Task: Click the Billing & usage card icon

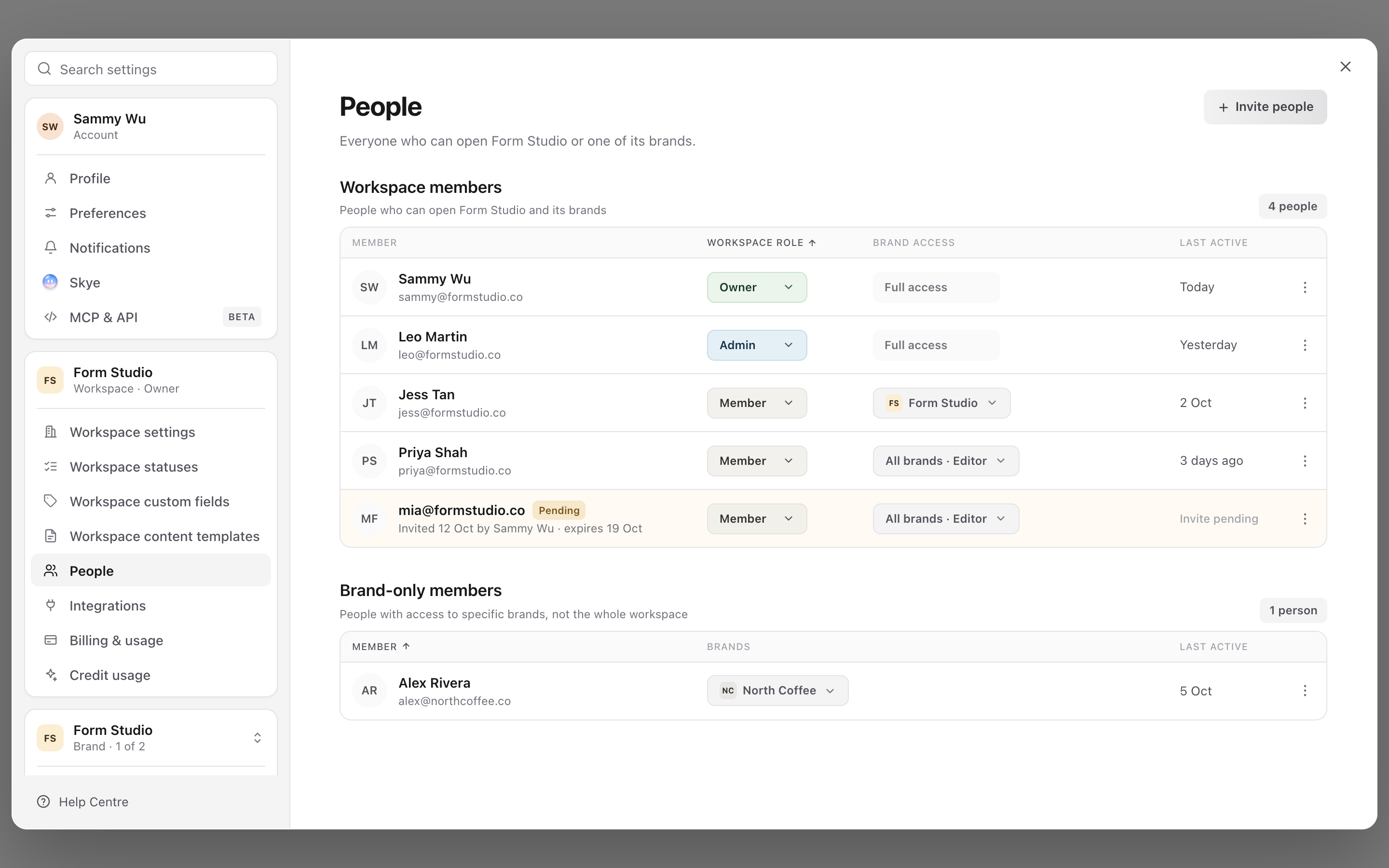Action: (51, 640)
